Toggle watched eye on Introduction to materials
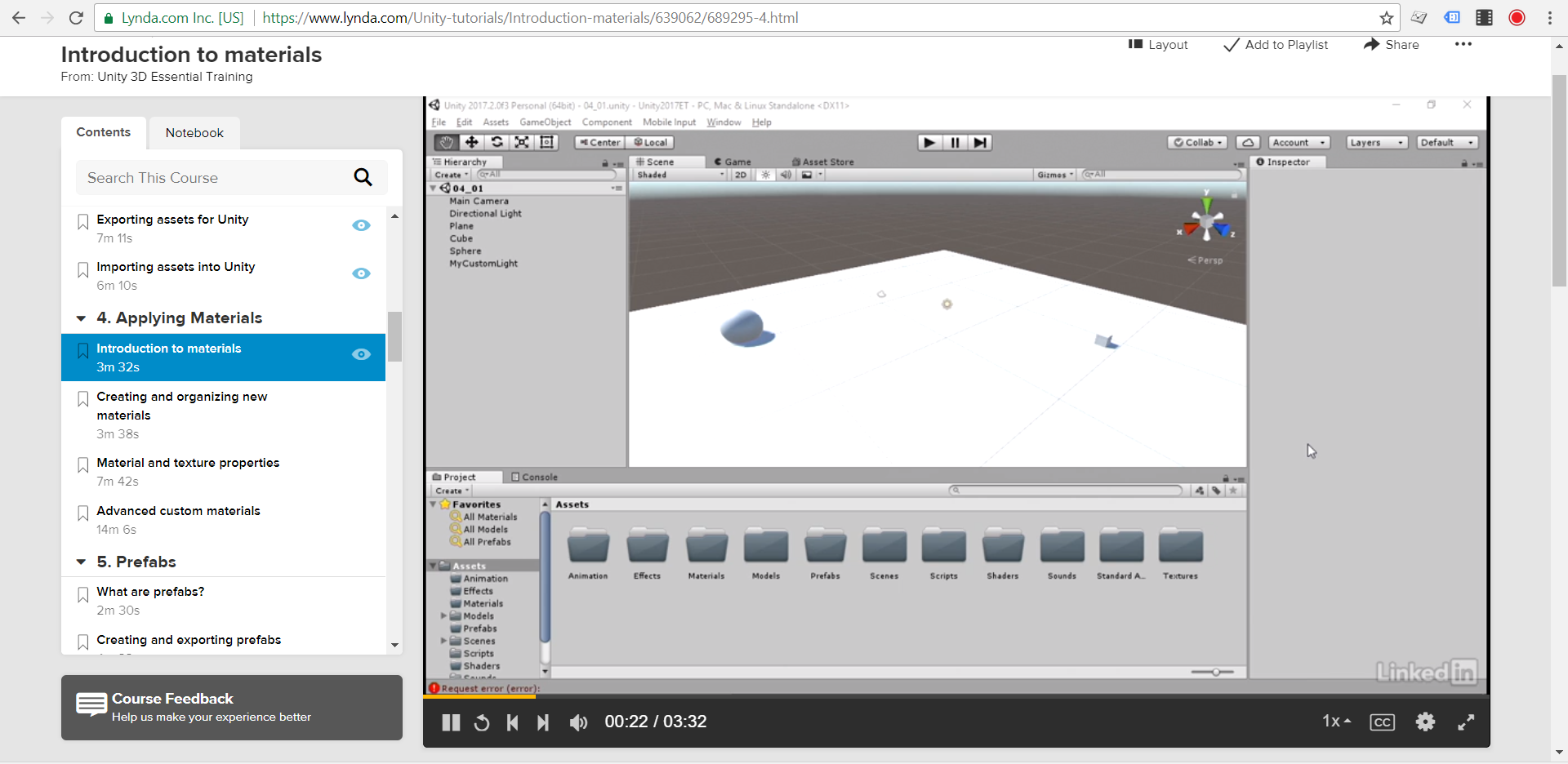 361,354
